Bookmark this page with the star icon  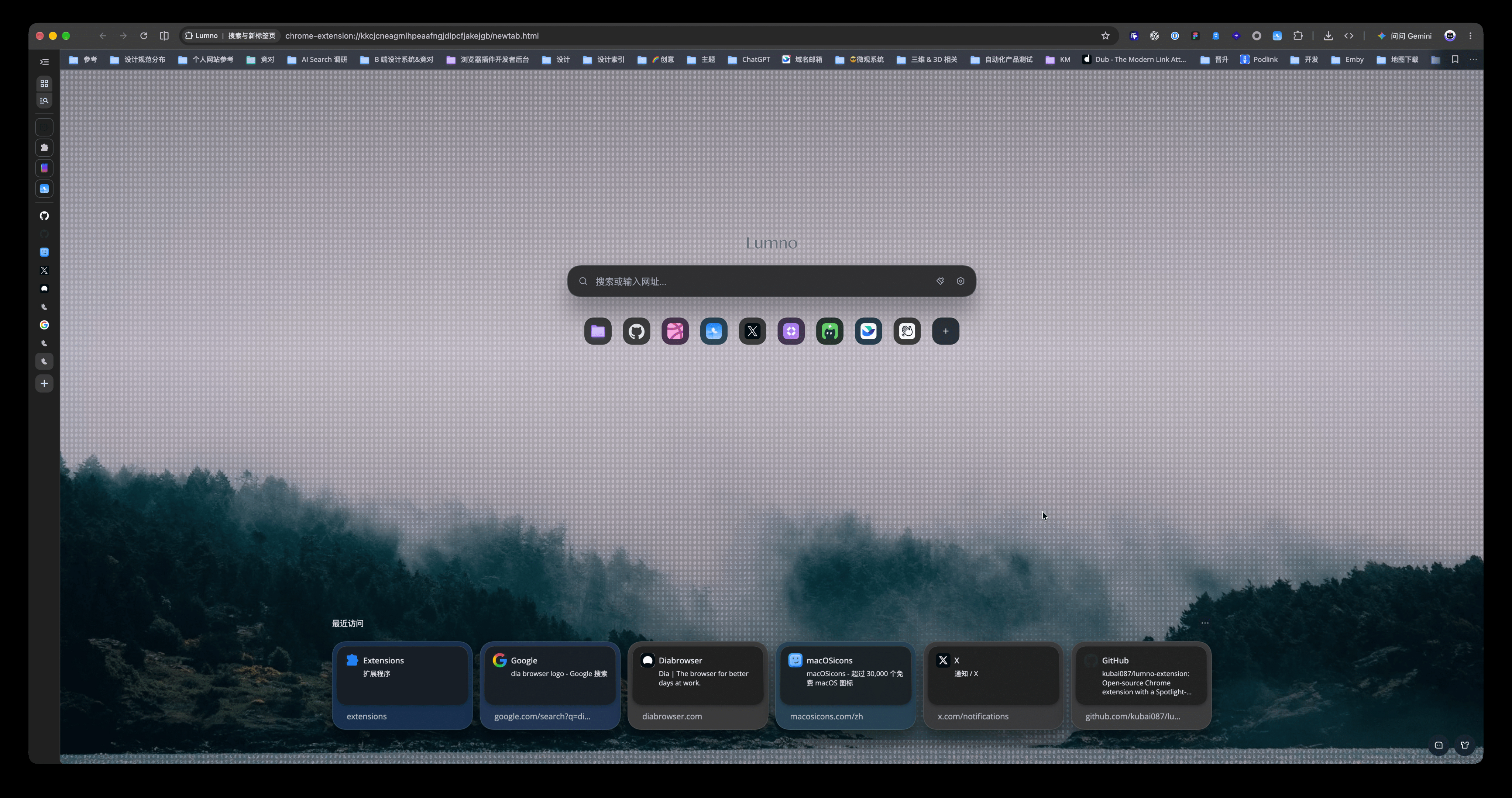[x=1105, y=36]
